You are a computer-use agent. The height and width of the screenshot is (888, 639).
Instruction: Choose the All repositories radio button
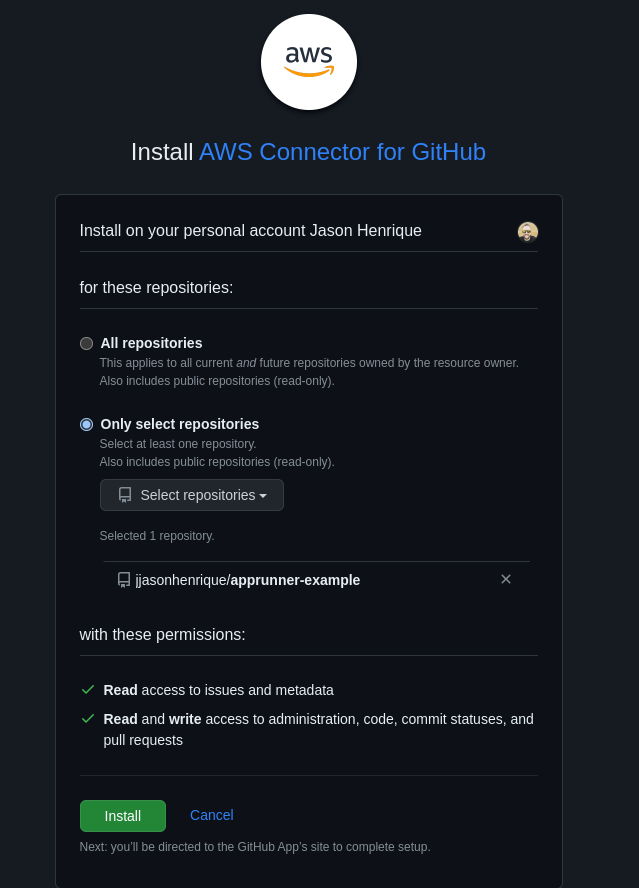click(x=87, y=343)
